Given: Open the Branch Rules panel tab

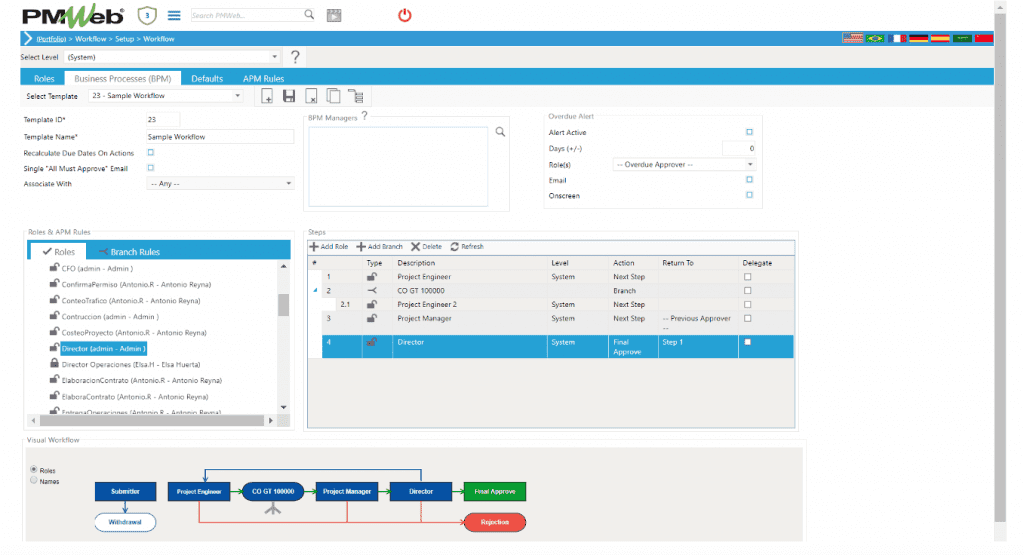Looking at the screenshot, I should (x=129, y=251).
